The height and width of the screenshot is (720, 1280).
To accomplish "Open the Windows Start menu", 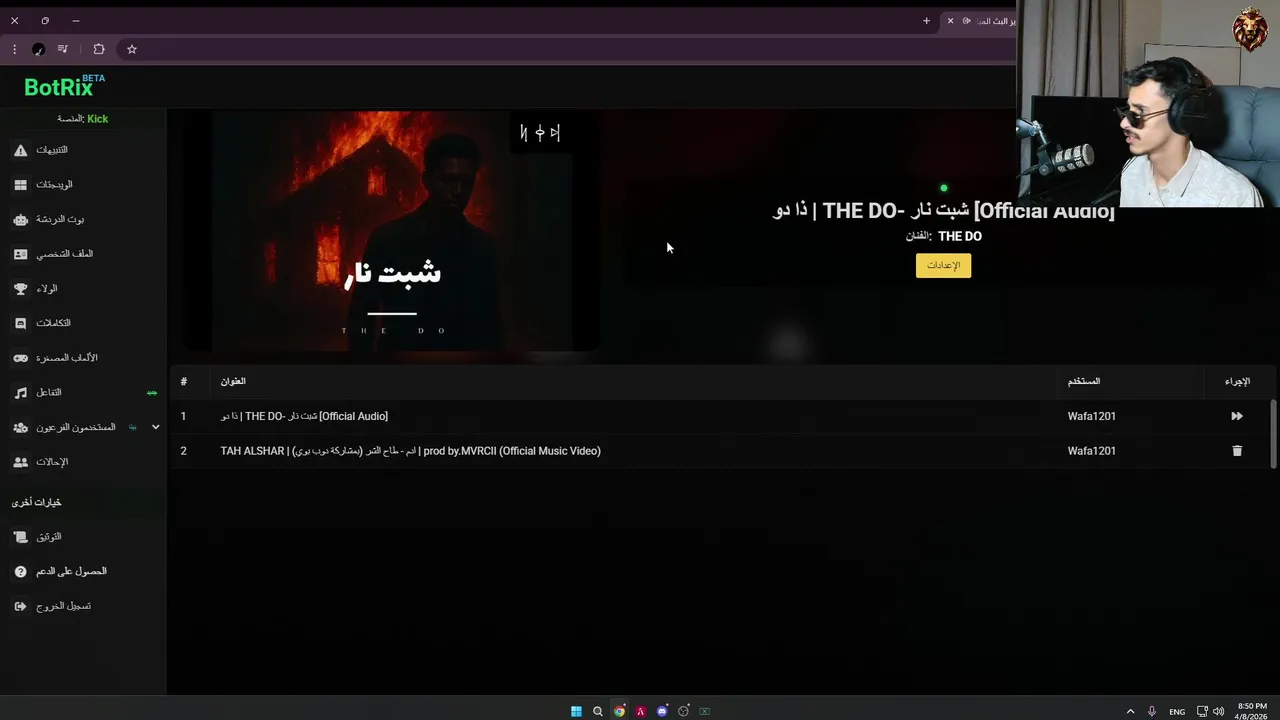I will pos(576,711).
